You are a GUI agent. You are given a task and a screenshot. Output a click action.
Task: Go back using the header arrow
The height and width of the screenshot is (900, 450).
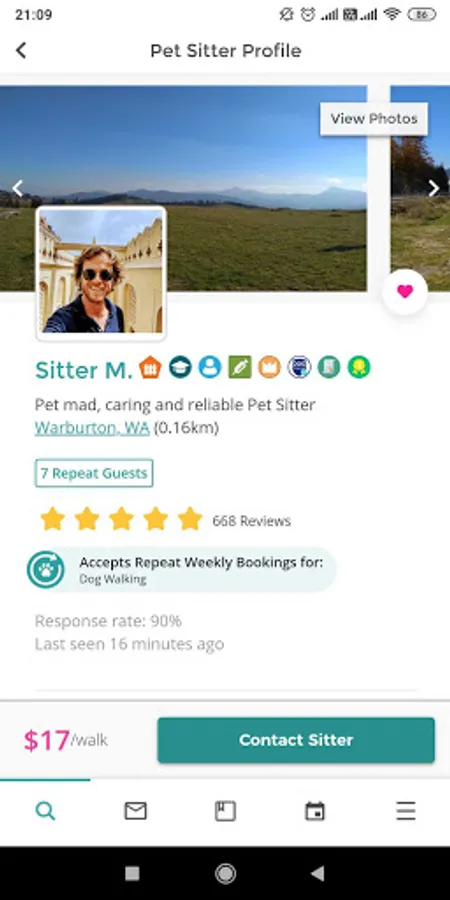21,51
